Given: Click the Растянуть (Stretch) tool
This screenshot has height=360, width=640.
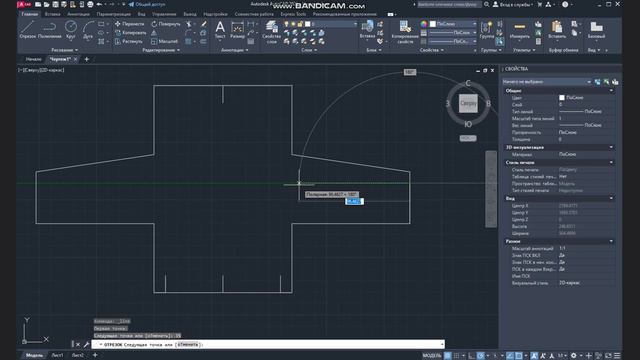Looking at the screenshot, I should pos(129,41).
